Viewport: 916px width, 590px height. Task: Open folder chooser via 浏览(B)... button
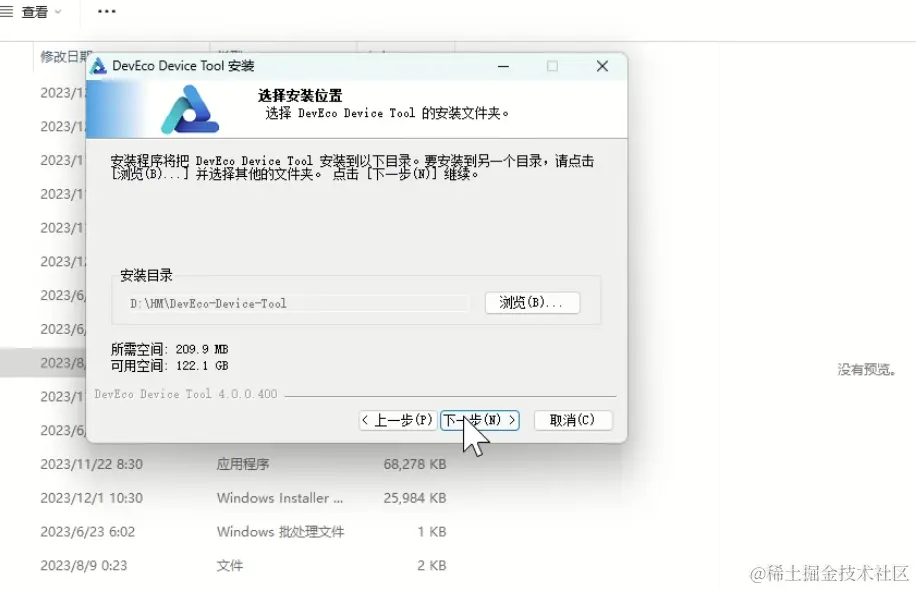click(x=532, y=303)
